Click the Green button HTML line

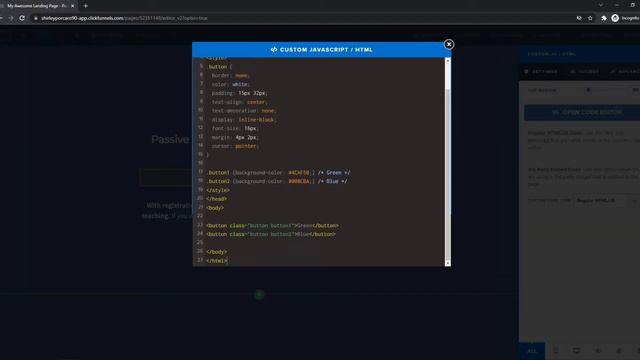[272, 226]
